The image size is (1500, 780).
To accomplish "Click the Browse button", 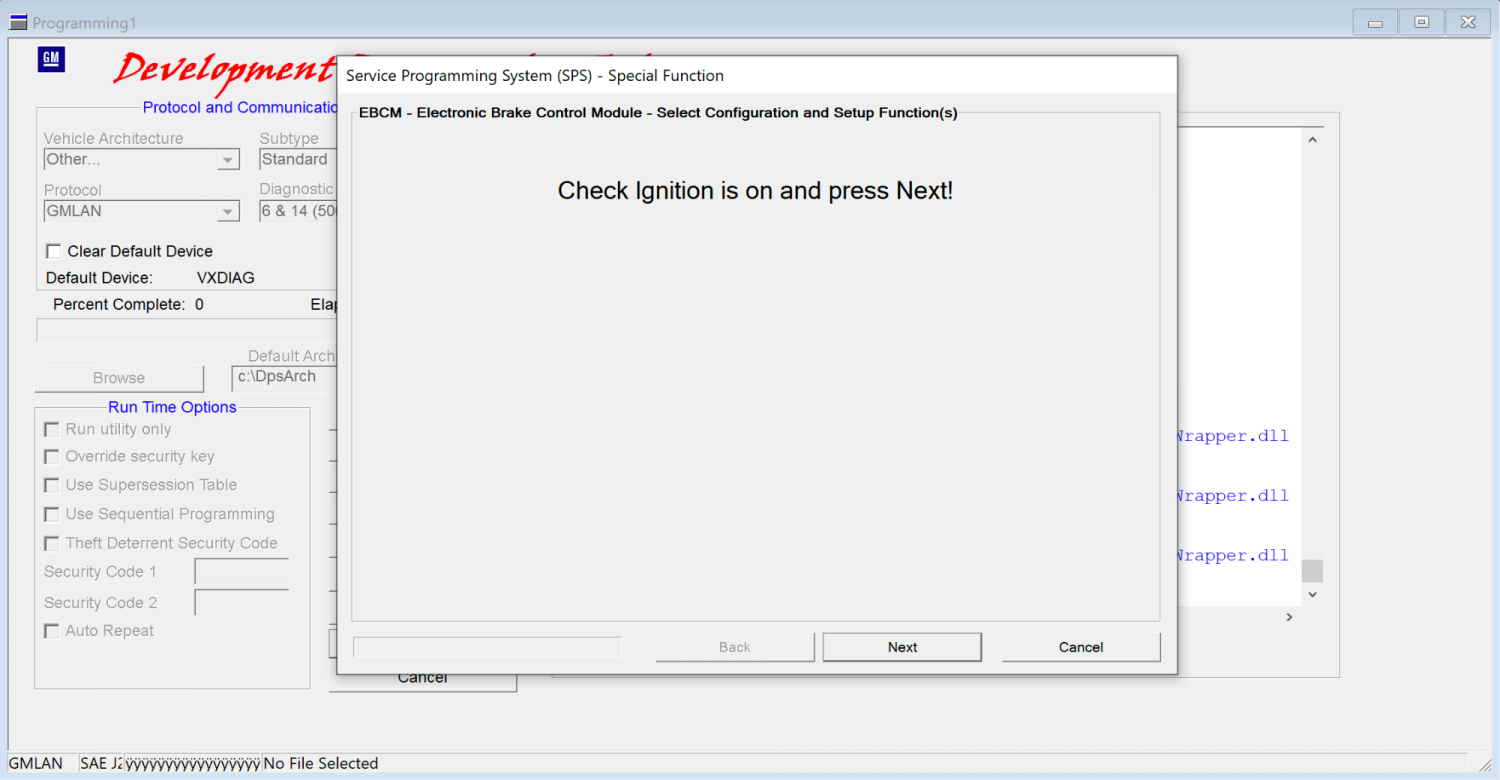I will pyautogui.click(x=119, y=378).
